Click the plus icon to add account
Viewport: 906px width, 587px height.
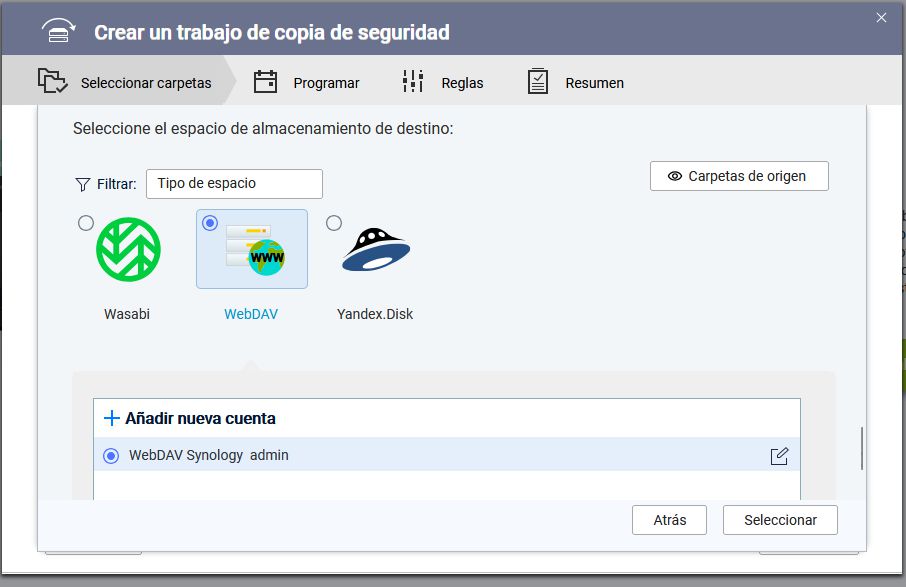112,418
